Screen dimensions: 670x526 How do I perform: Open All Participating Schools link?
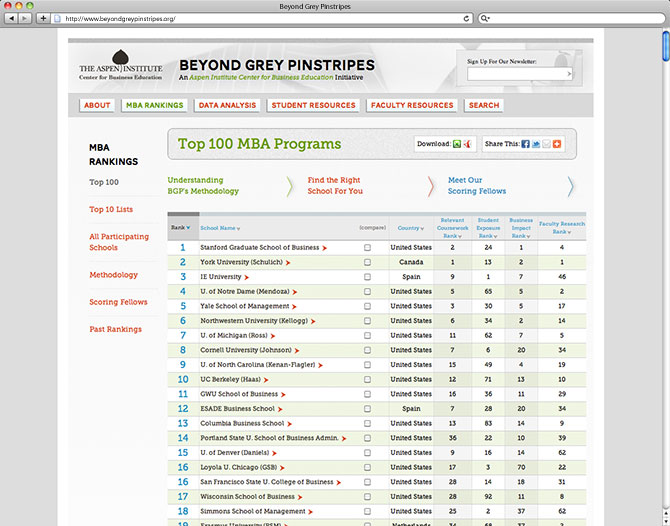click(119, 242)
